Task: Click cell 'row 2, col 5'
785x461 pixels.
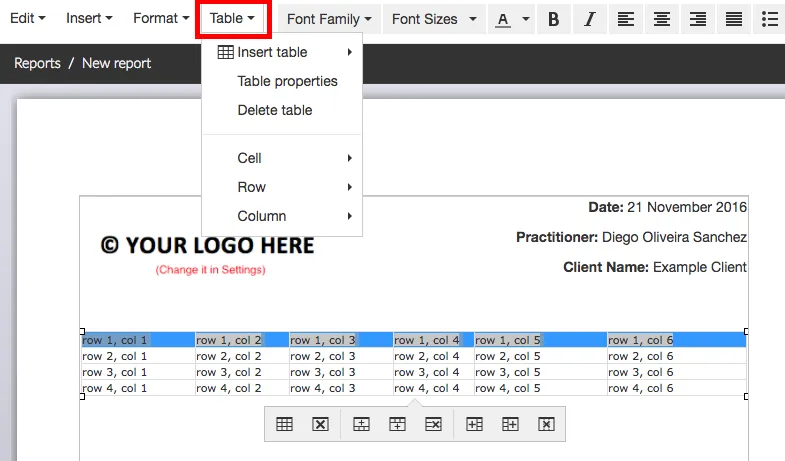Action: (540, 356)
